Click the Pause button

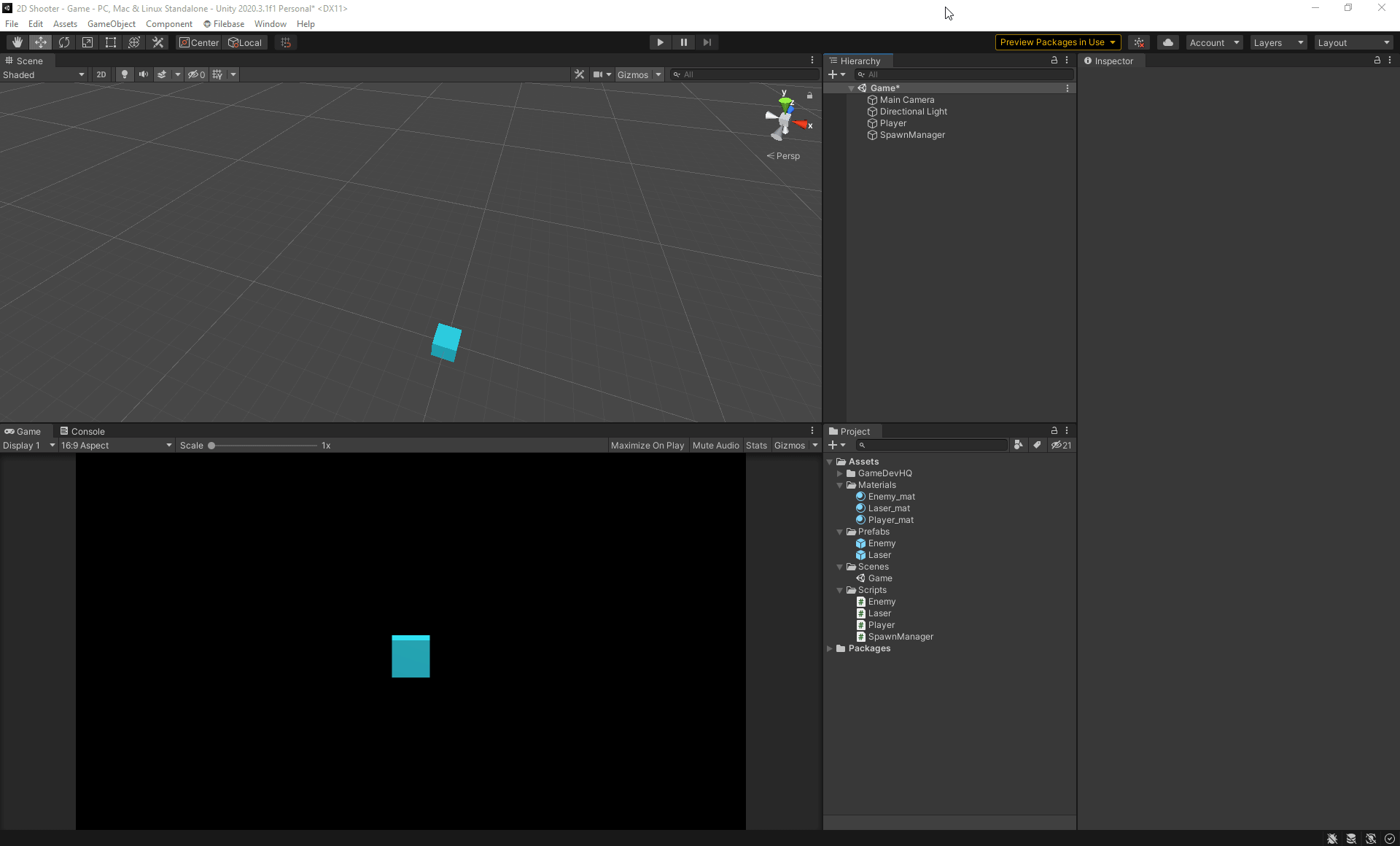683,42
